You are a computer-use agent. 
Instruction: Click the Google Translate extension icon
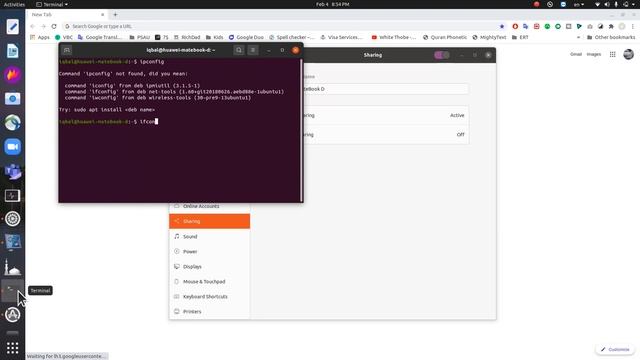[x=526, y=26]
